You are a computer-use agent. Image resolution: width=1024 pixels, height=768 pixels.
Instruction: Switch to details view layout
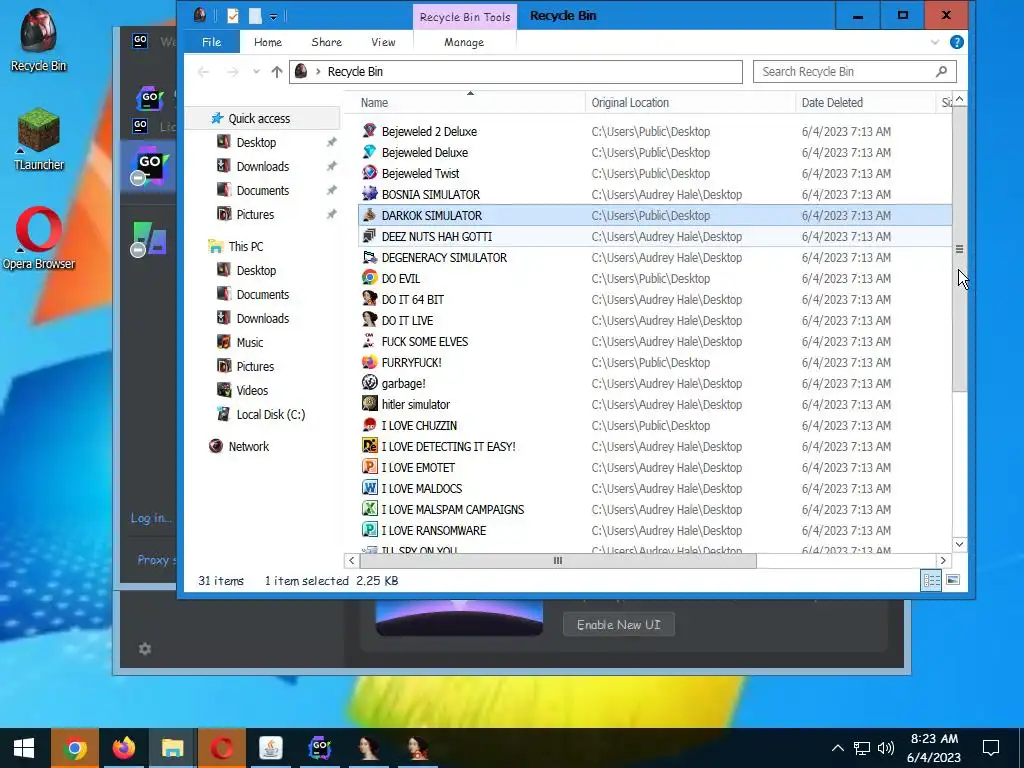[x=931, y=580]
